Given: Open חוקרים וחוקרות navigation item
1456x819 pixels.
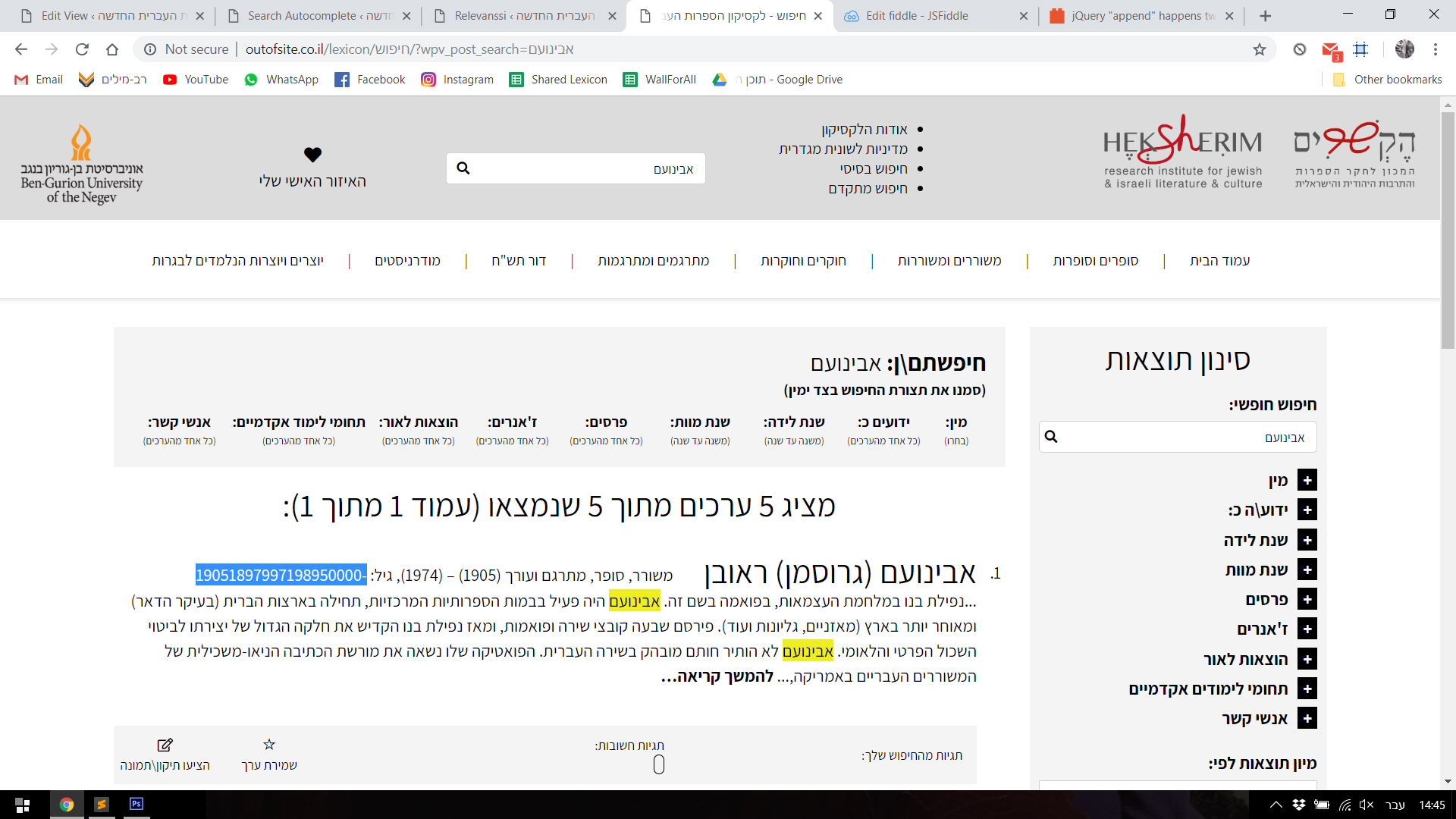Looking at the screenshot, I should 803,261.
